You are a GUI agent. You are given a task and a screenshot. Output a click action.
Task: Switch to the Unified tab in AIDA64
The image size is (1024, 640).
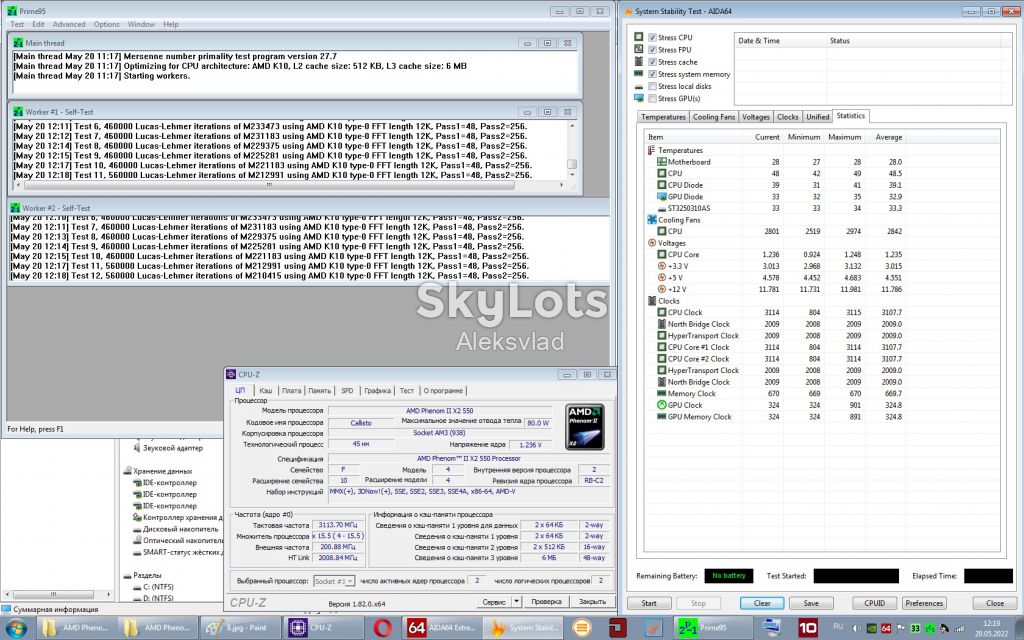(x=818, y=117)
